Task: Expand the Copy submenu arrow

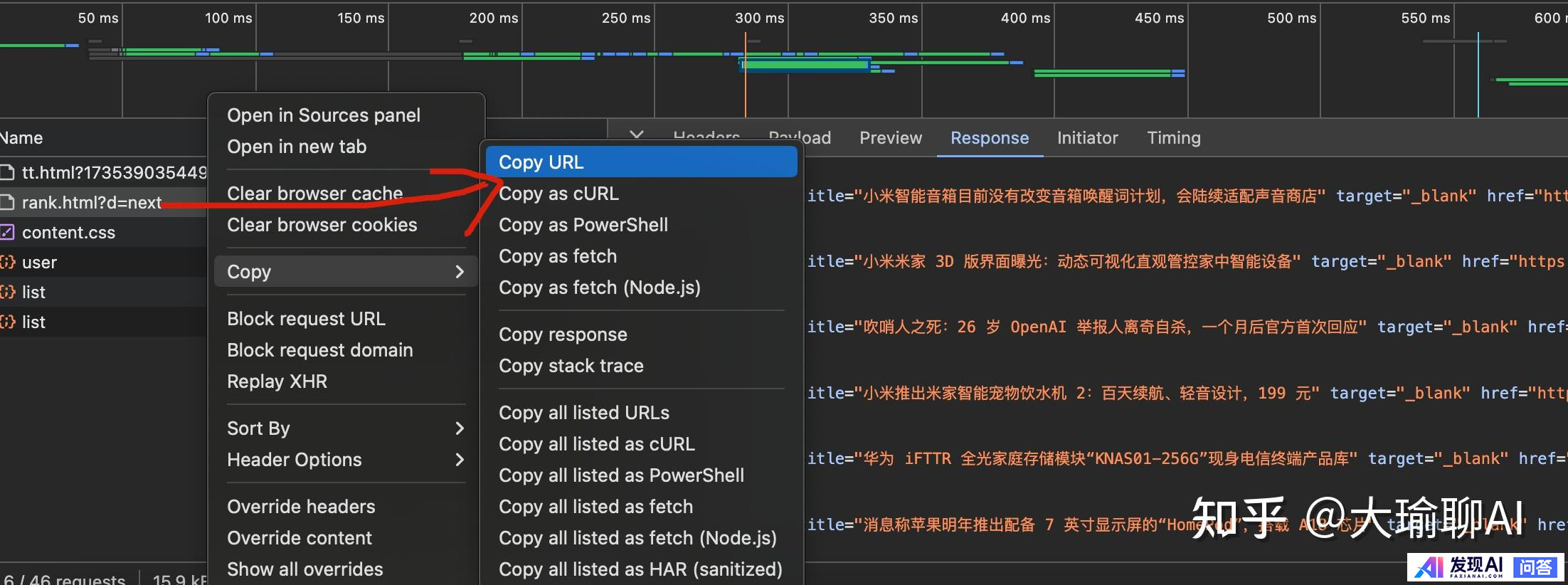Action: pyautogui.click(x=459, y=272)
